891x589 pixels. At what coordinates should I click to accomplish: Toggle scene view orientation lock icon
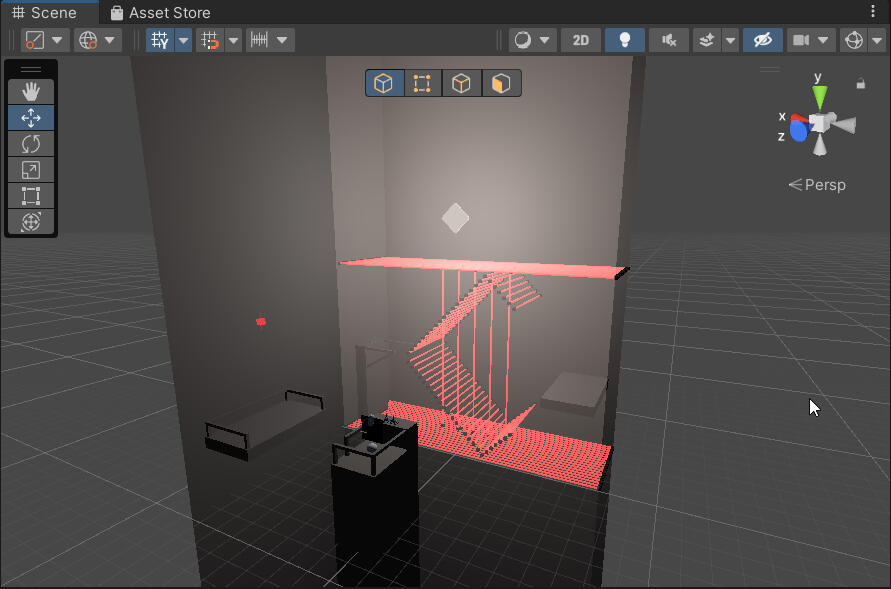pyautogui.click(x=860, y=85)
